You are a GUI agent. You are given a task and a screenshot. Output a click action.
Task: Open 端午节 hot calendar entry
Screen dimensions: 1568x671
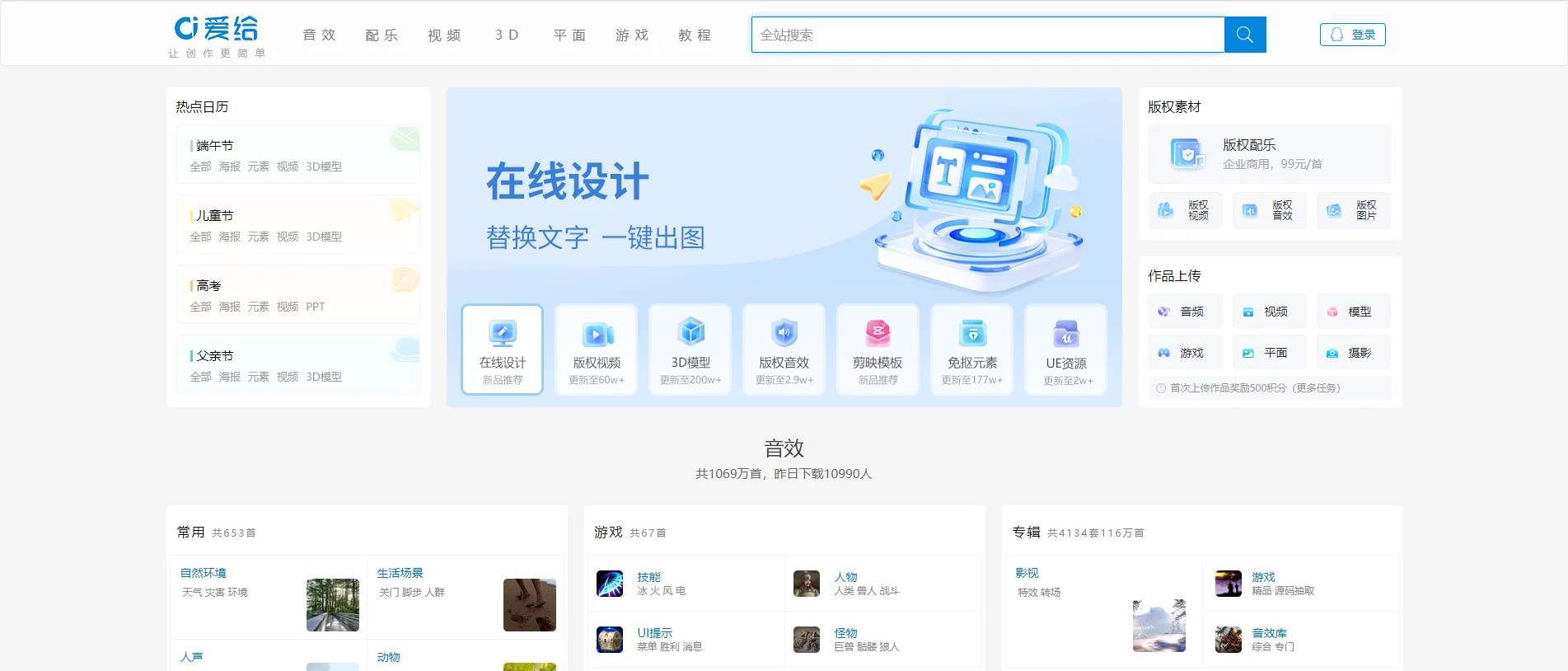point(215,145)
